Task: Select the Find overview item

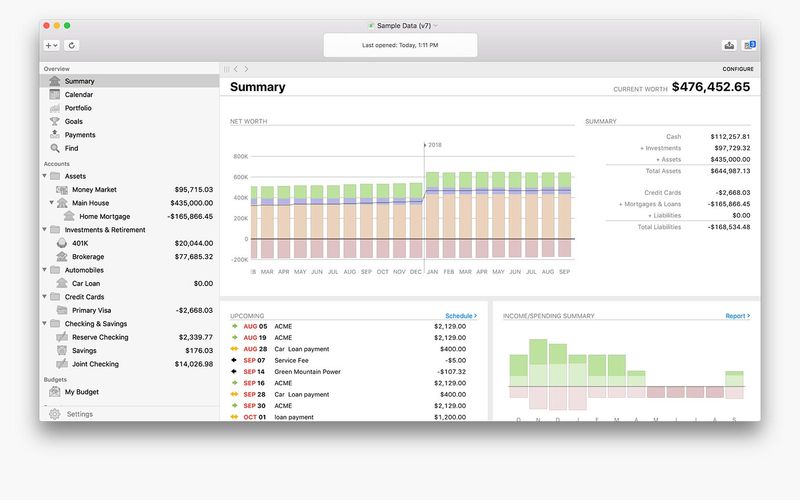Action: (x=130, y=148)
